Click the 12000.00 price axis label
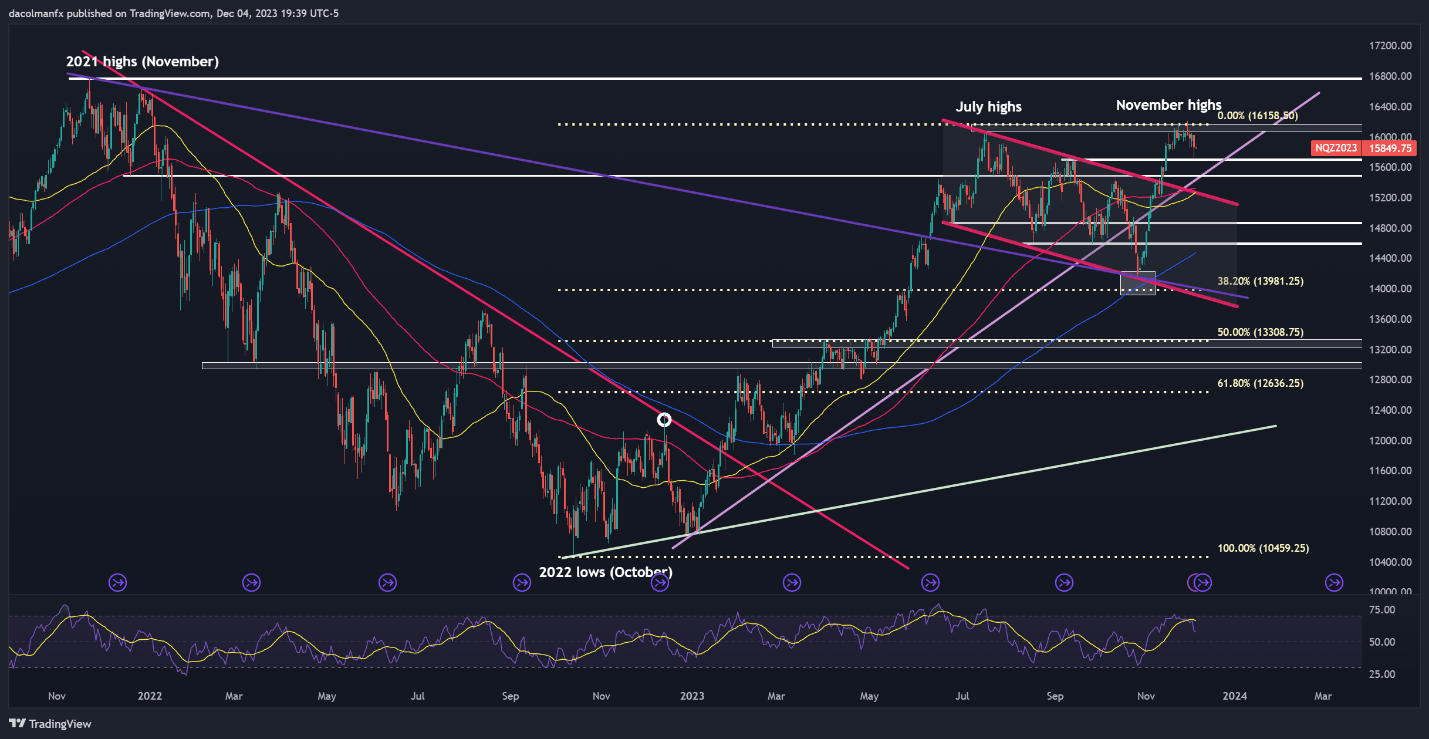This screenshot has height=739, width=1429. [x=1391, y=441]
